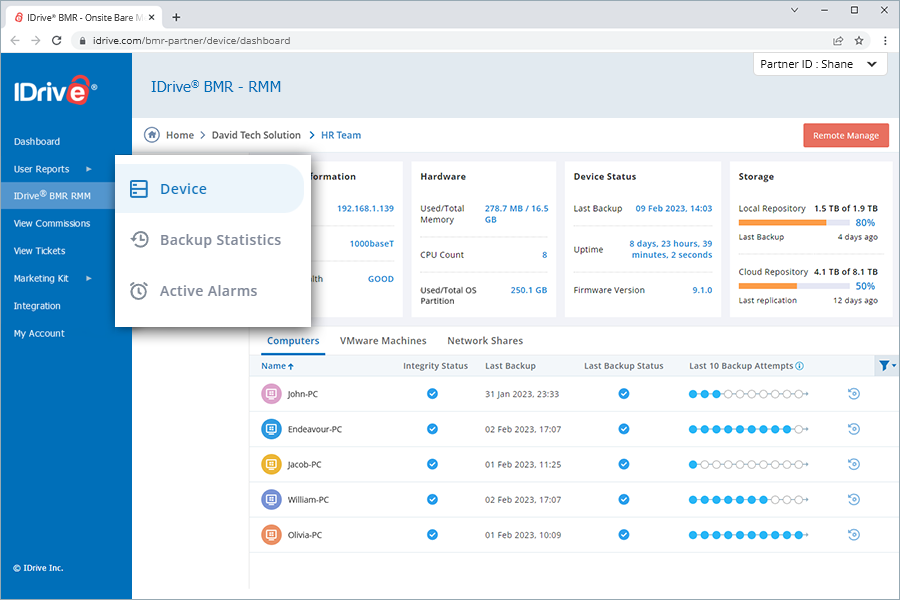Viewport: 900px width, 600px height.
Task: Reload the page in the browser
Action: click(56, 40)
